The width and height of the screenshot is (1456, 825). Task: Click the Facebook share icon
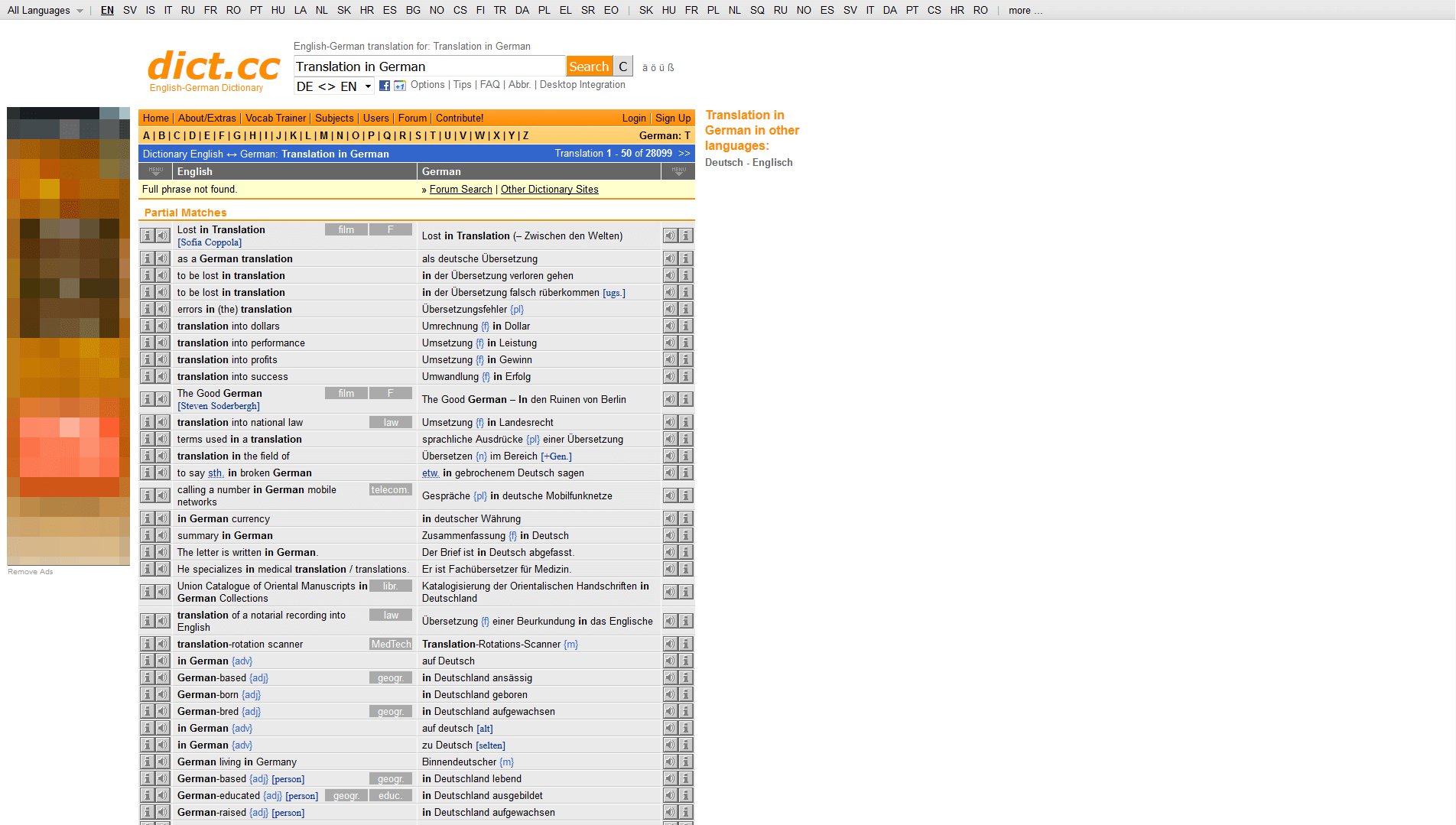tap(385, 86)
